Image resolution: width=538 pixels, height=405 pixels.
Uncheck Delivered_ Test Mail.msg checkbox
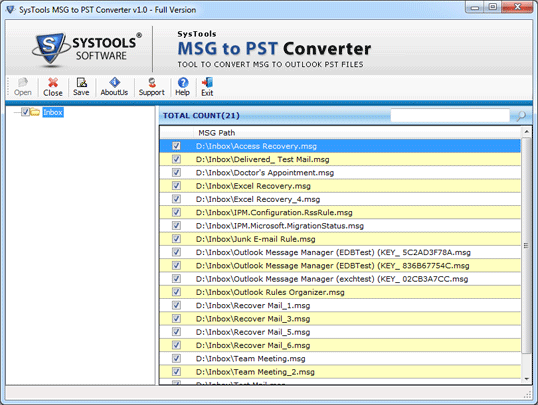(176, 159)
